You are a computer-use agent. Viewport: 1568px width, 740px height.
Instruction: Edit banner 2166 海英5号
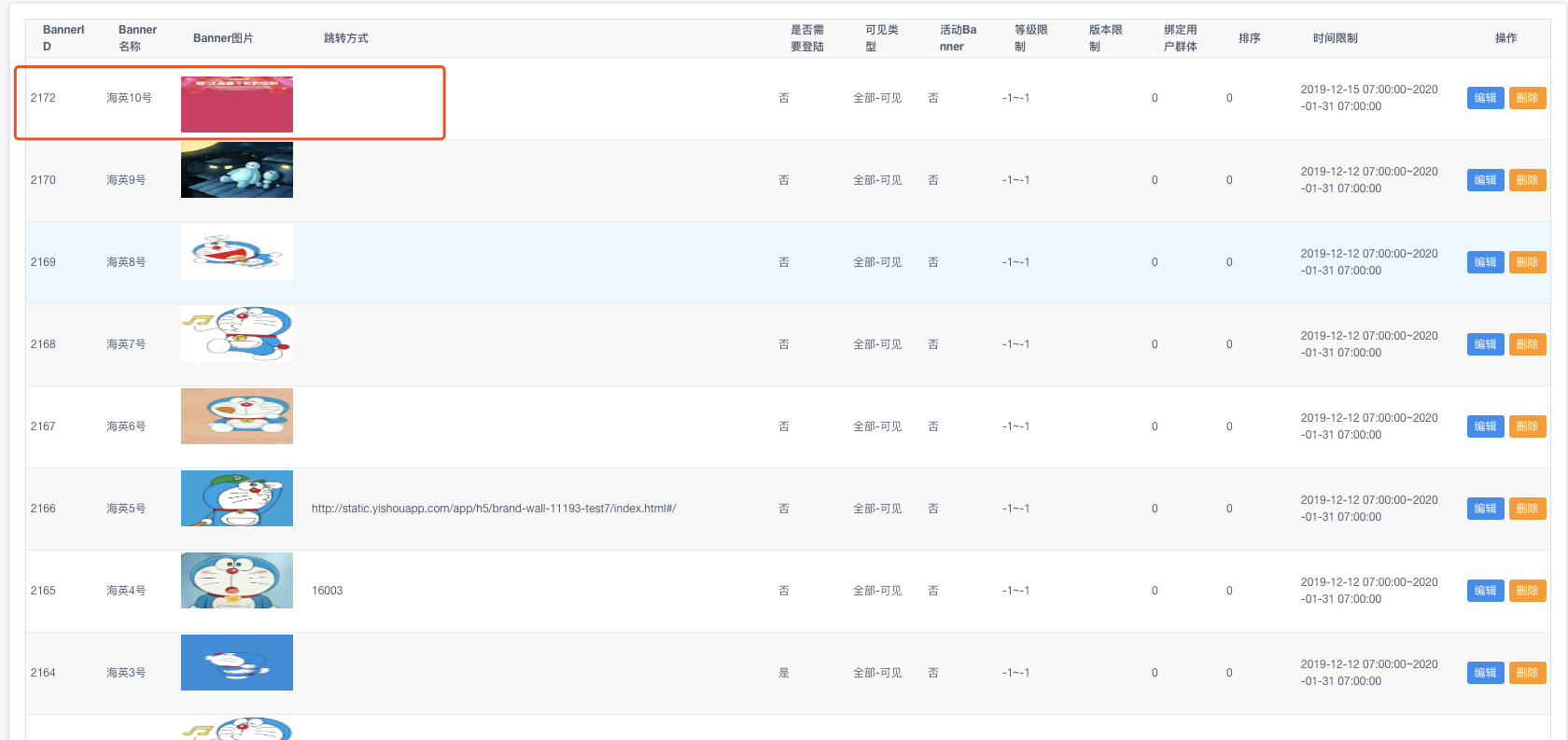coord(1485,509)
